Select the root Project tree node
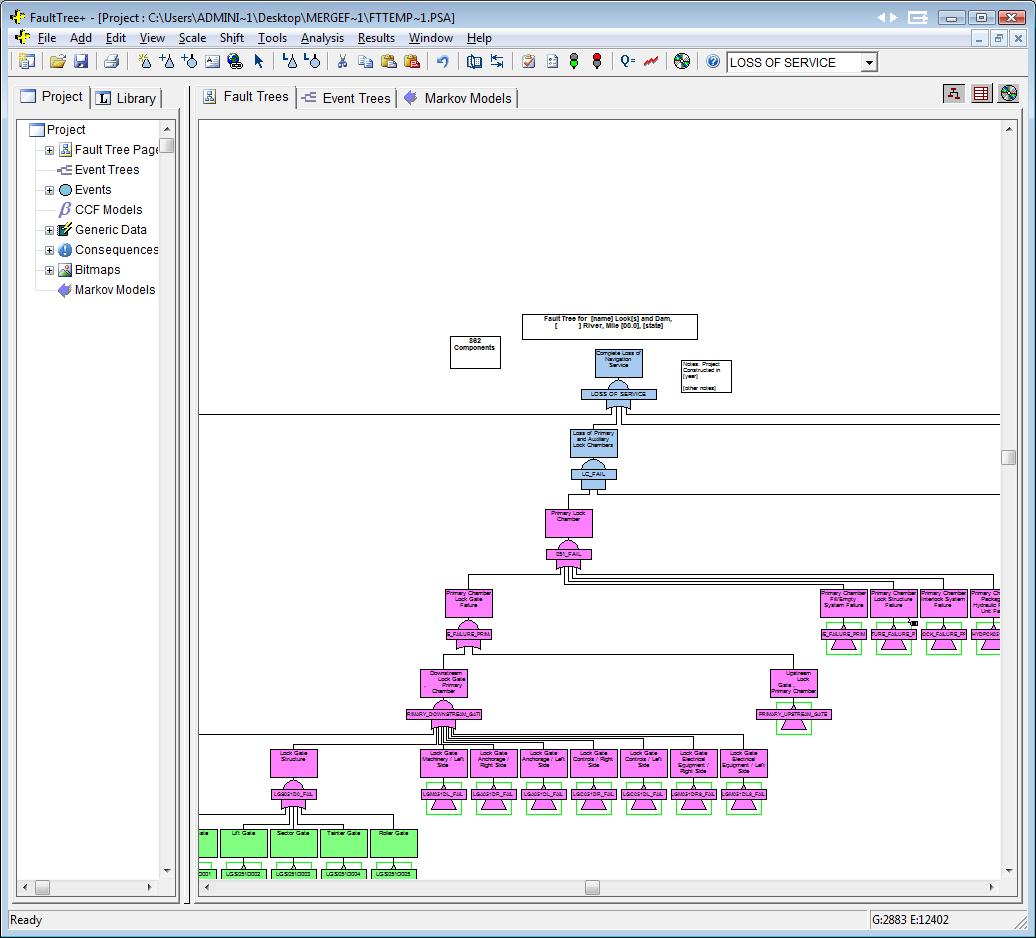 click(66, 130)
